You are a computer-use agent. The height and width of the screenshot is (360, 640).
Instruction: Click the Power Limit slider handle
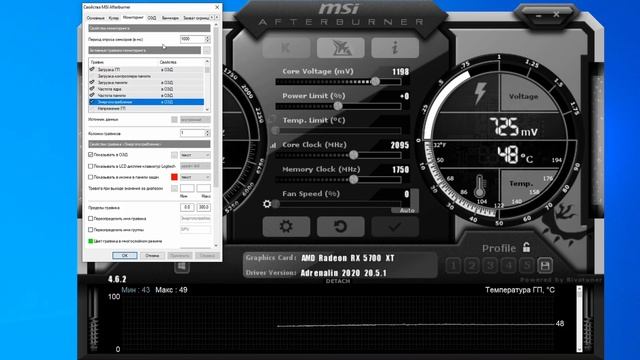(x=338, y=106)
